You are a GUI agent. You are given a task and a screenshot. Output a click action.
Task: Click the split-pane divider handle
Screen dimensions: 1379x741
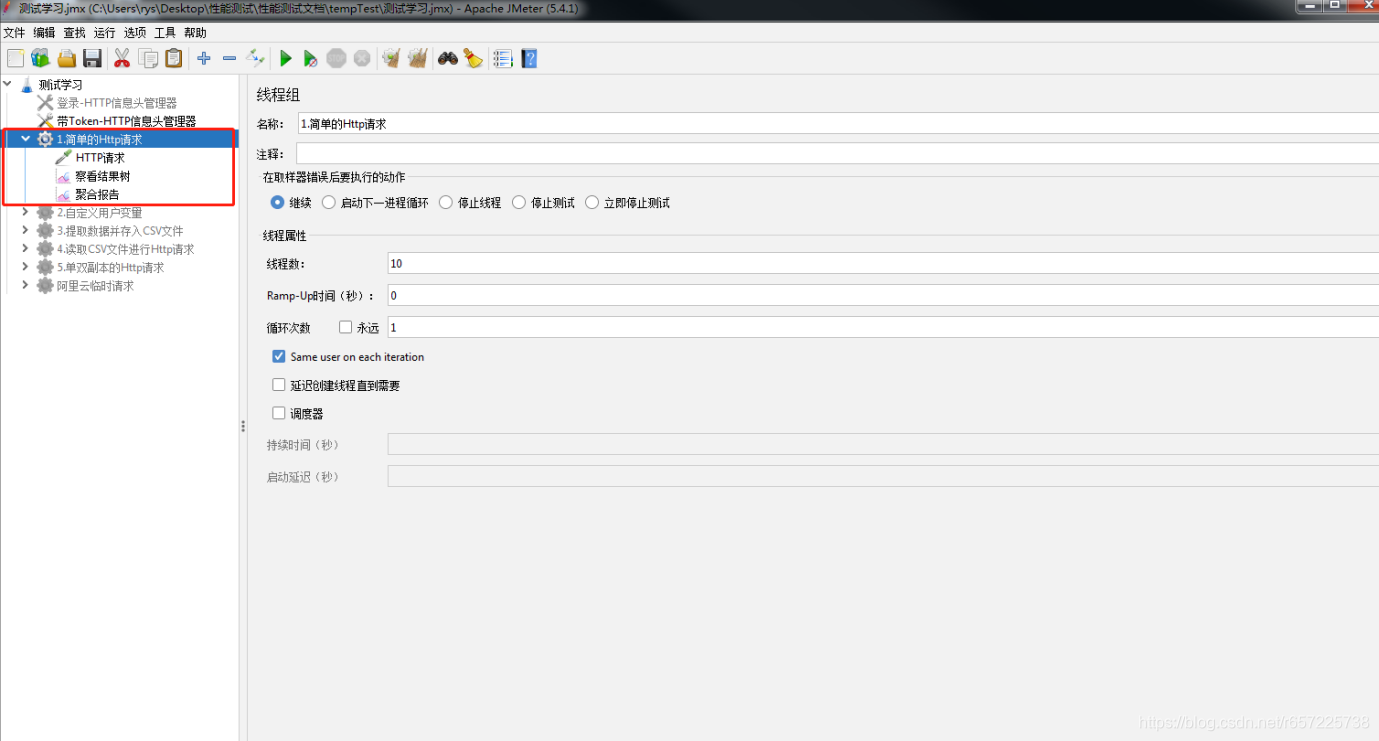[243, 426]
